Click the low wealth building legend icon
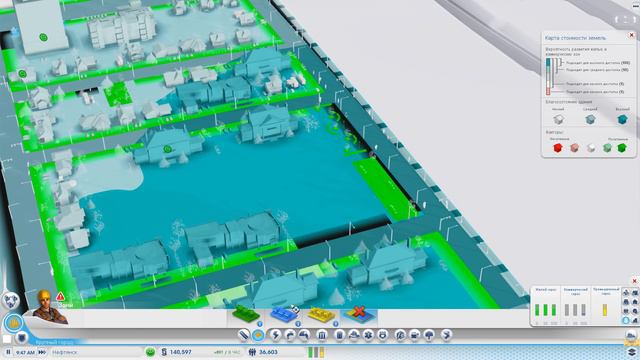 coord(558,119)
